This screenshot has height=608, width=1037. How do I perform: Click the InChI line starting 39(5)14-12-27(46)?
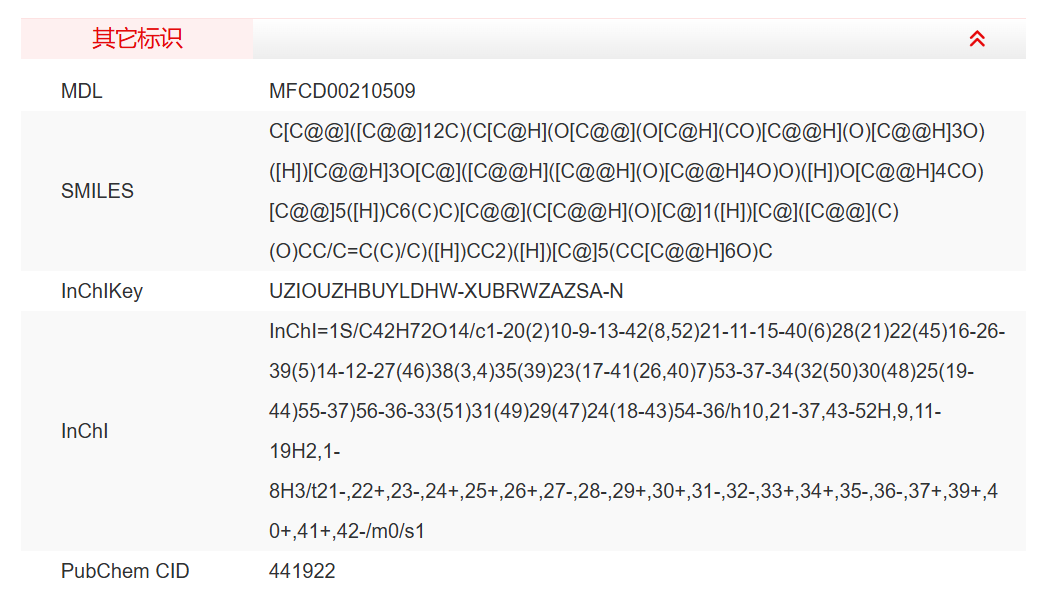621,371
